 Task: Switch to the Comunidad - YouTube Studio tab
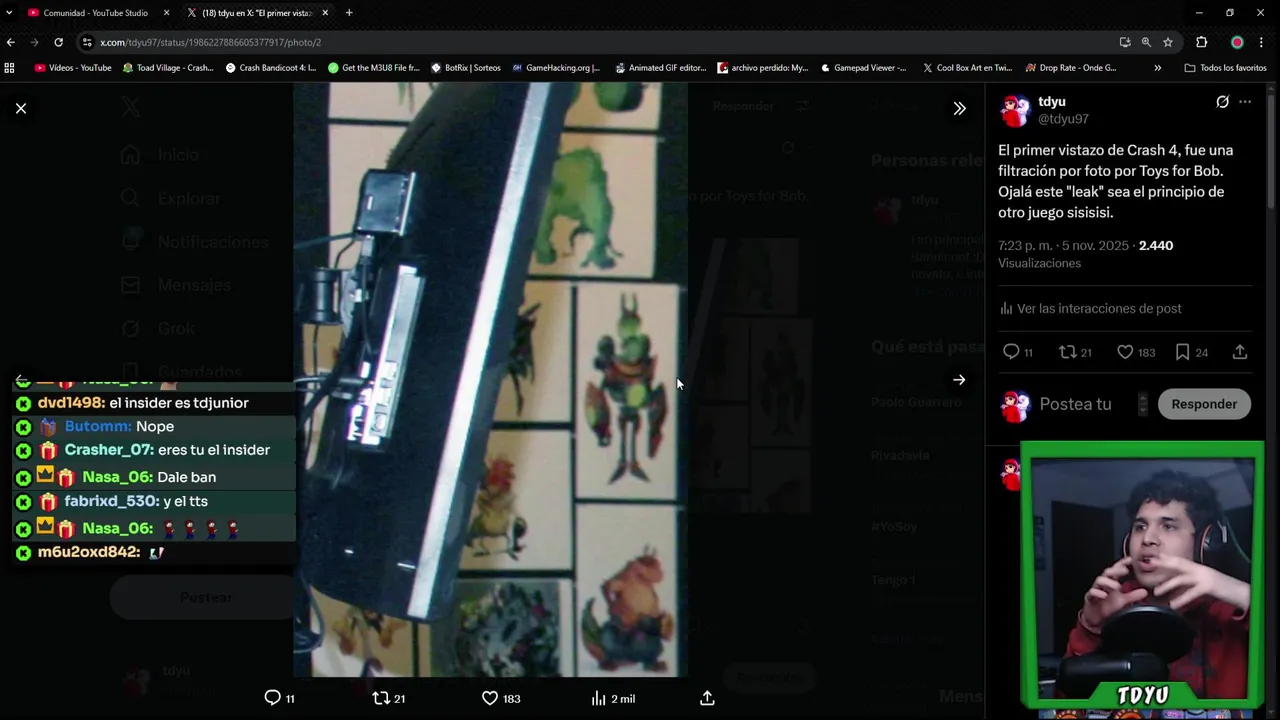(95, 13)
